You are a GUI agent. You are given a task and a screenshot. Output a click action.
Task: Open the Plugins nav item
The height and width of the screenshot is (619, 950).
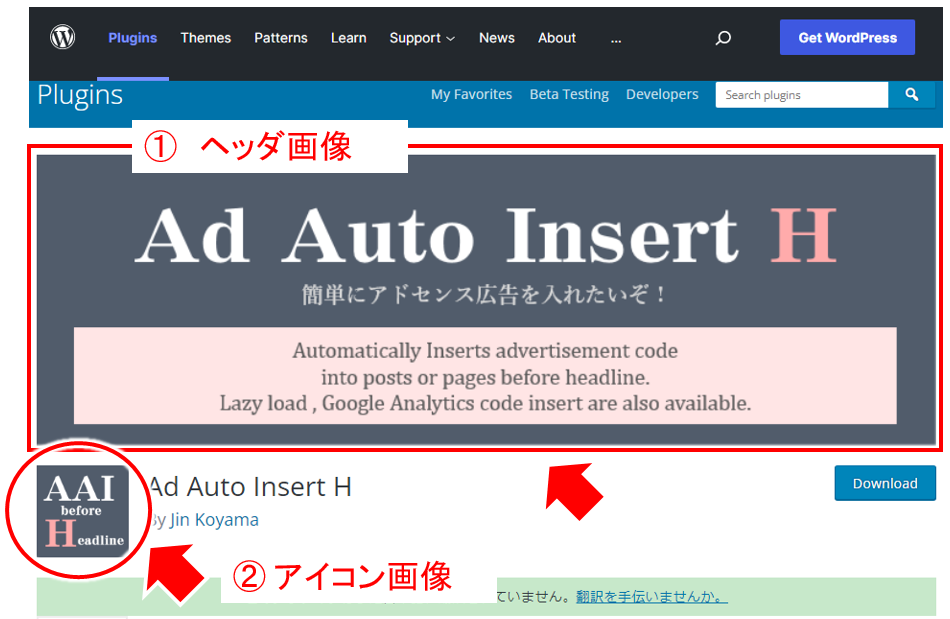click(x=133, y=38)
